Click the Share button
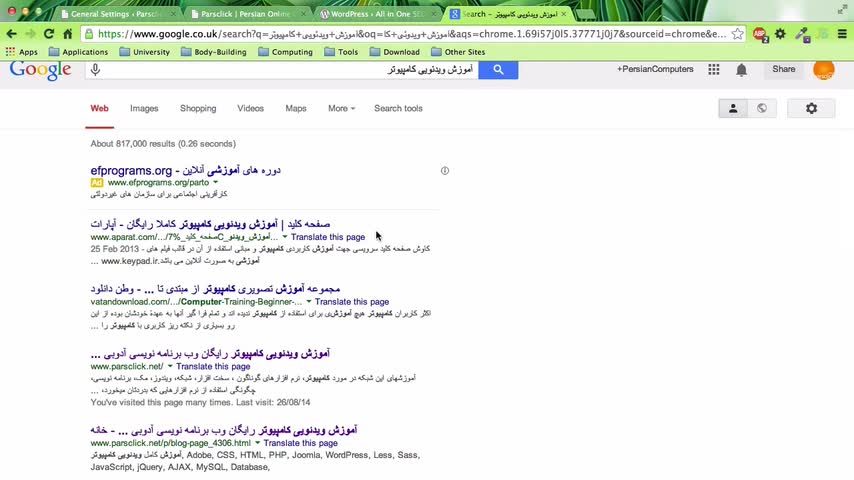Screen dimensions: 854x480 (784, 69)
